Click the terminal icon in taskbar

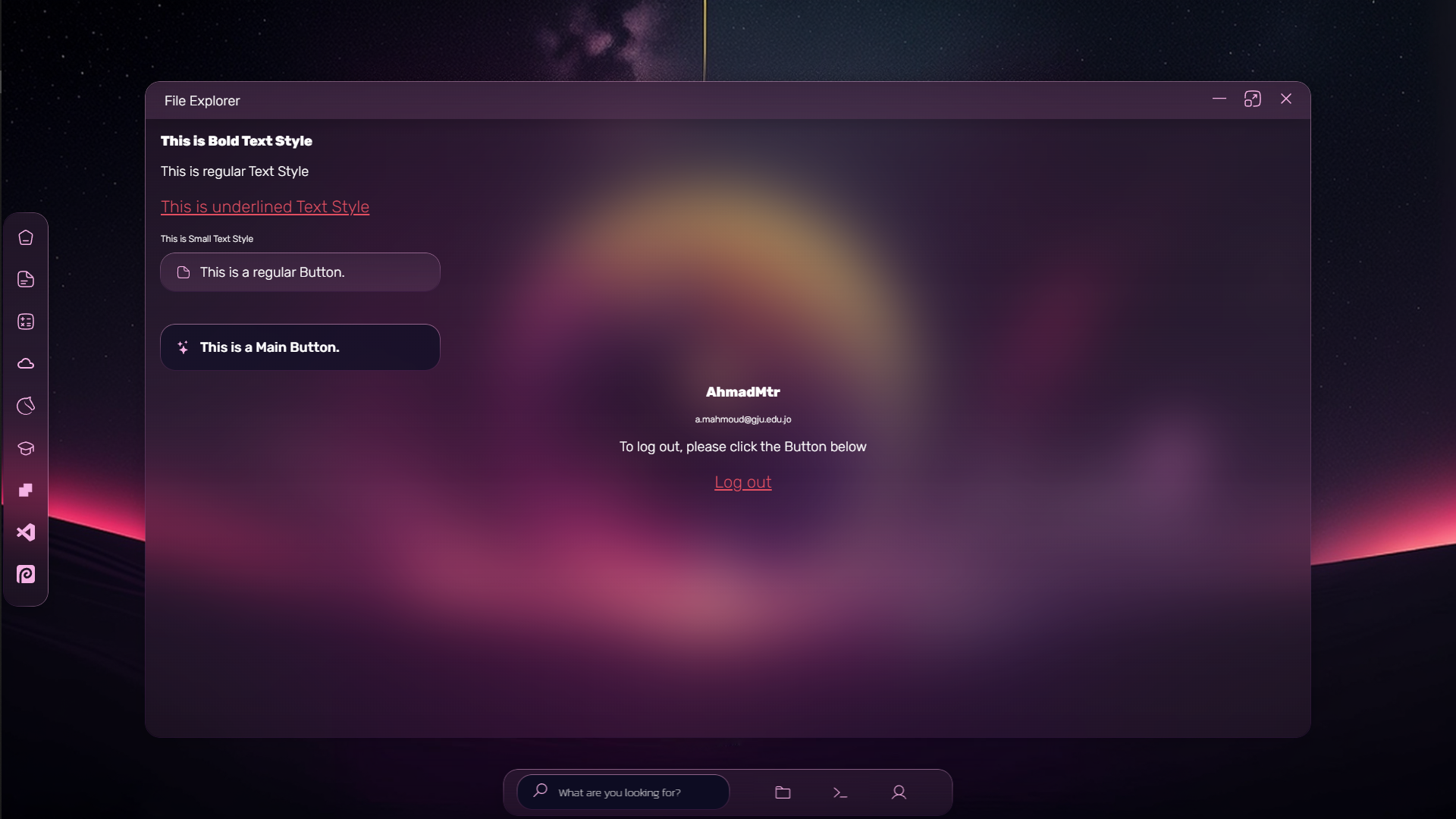840,792
